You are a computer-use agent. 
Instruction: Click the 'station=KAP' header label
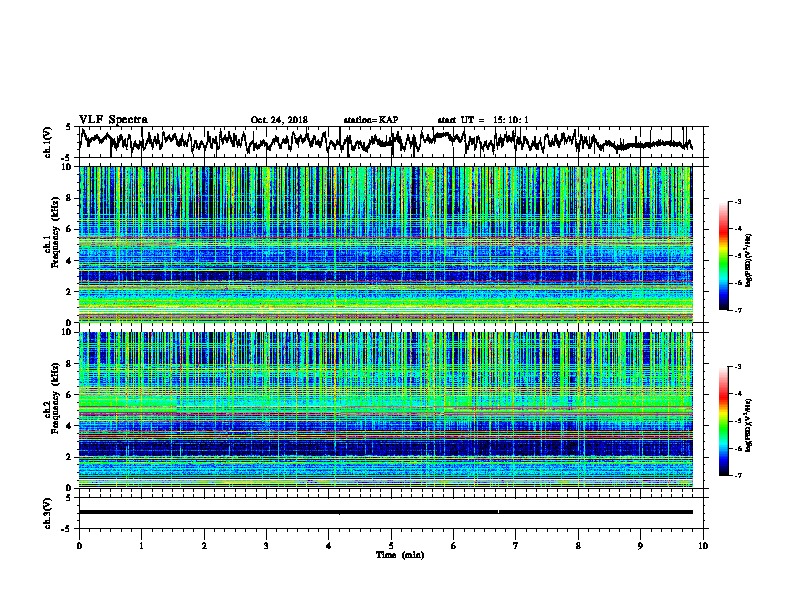pos(371,120)
